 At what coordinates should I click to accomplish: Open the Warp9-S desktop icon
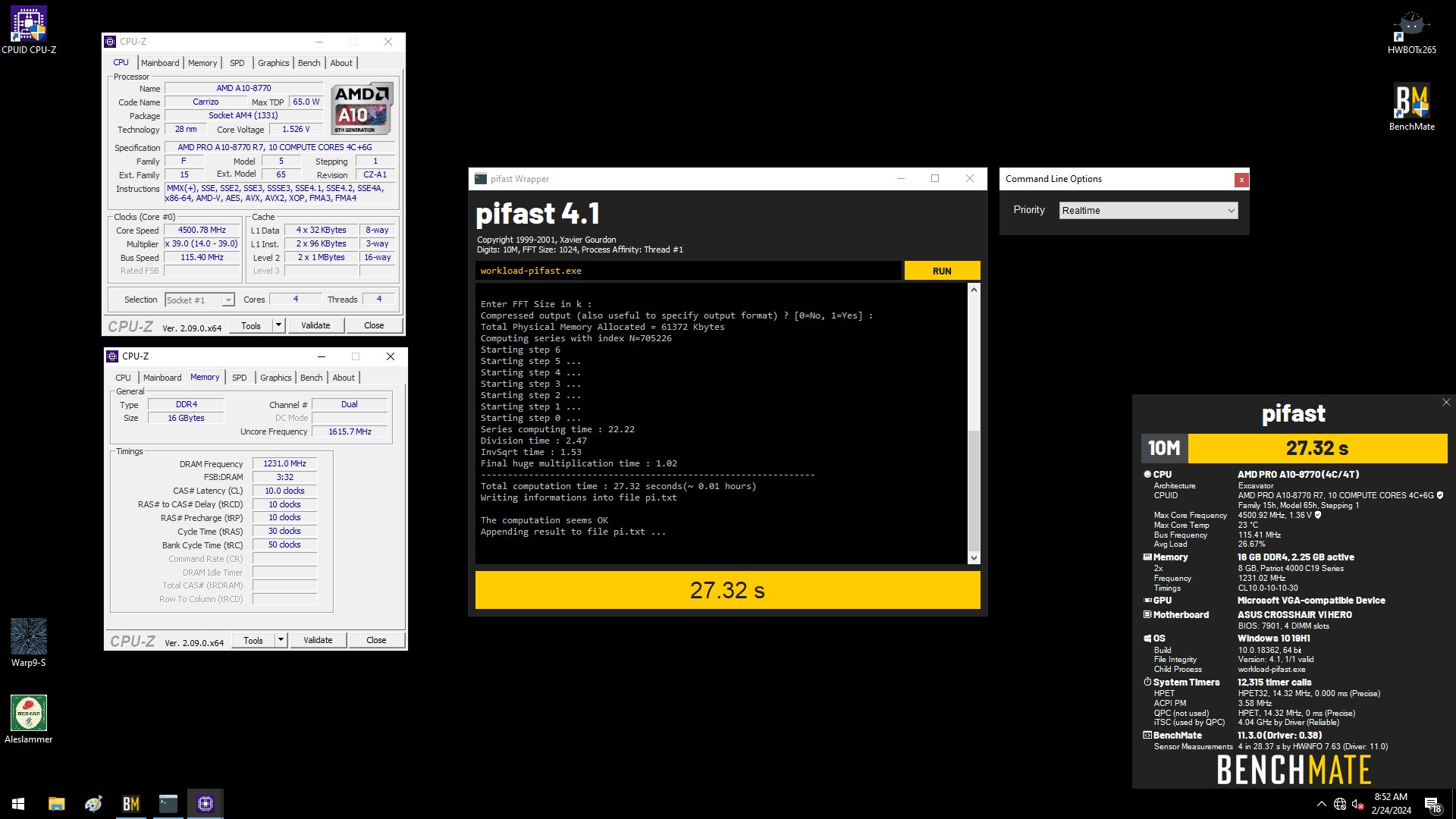click(29, 642)
